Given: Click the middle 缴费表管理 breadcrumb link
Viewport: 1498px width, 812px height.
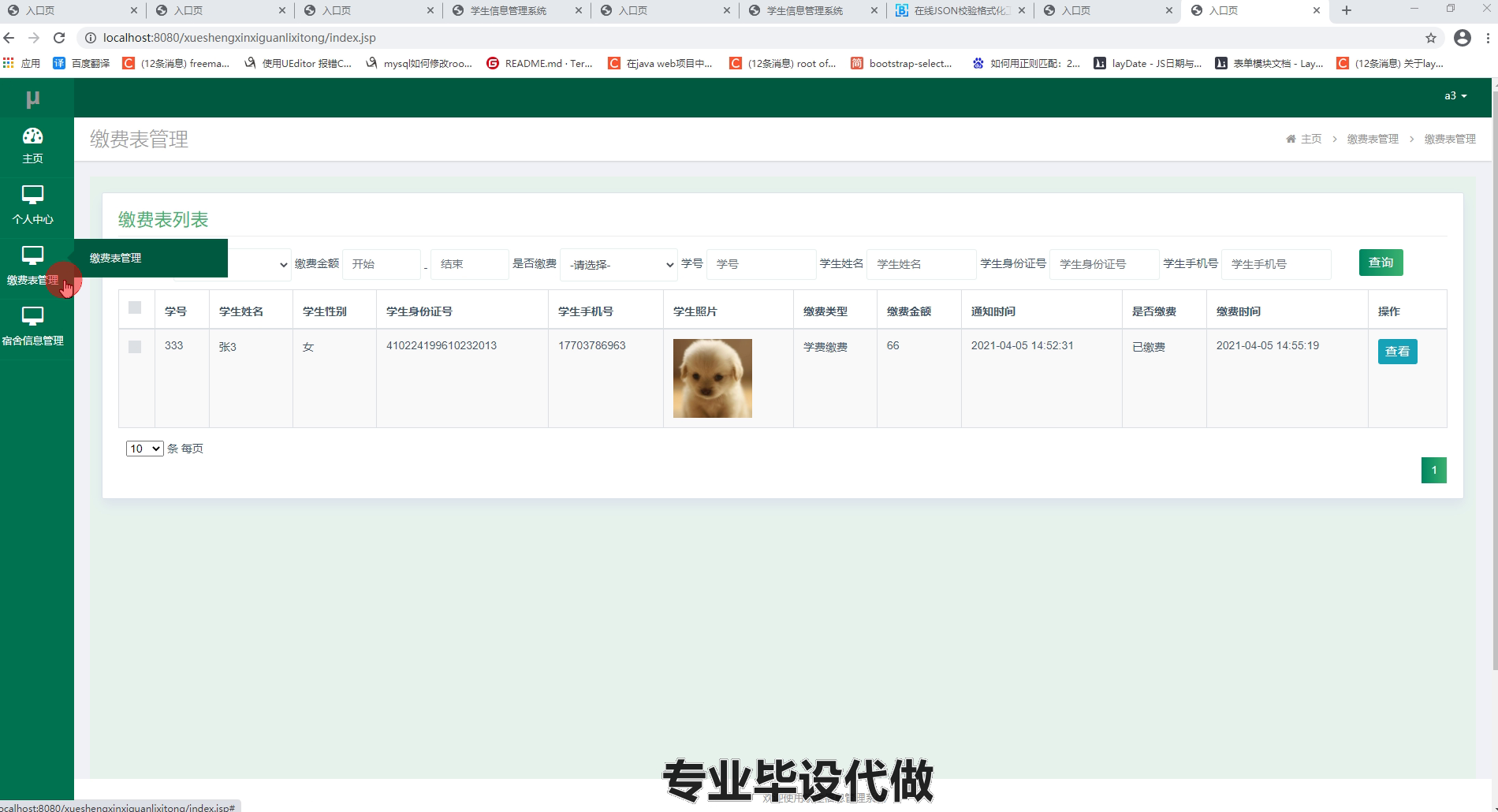Looking at the screenshot, I should (1373, 139).
